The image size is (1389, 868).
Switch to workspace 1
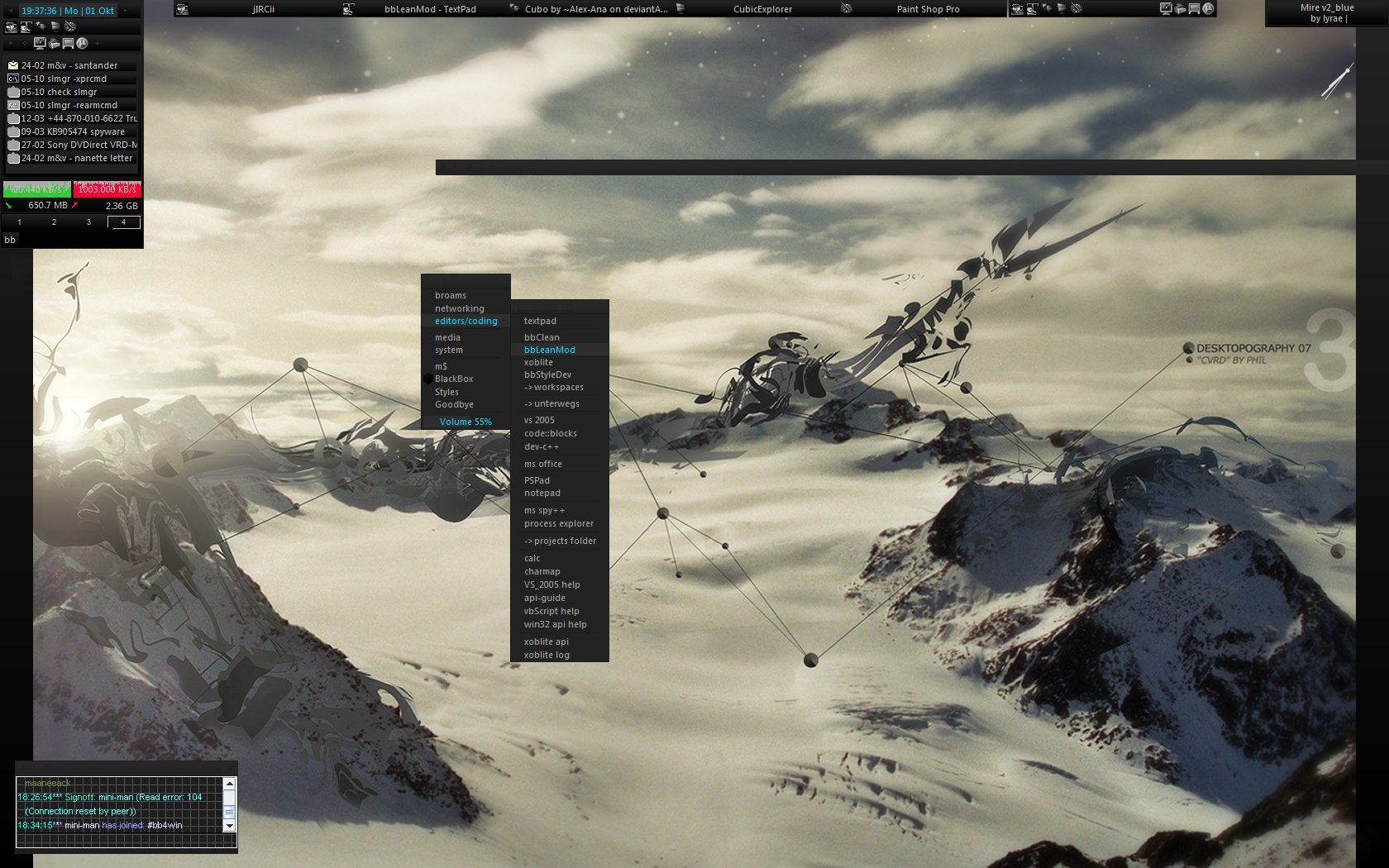coord(19,222)
